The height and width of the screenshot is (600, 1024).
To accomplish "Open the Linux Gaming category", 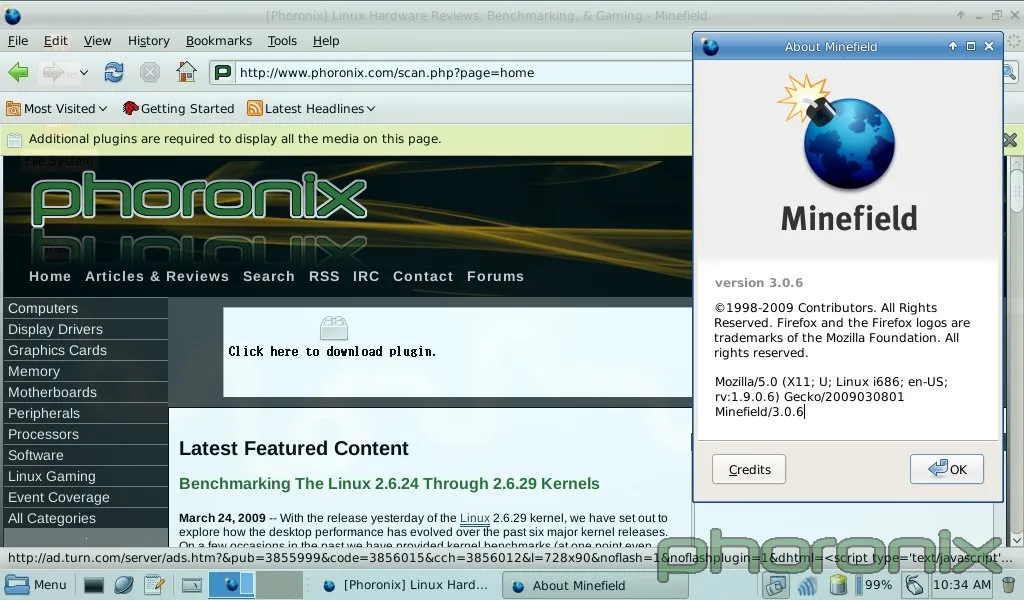I will point(86,476).
